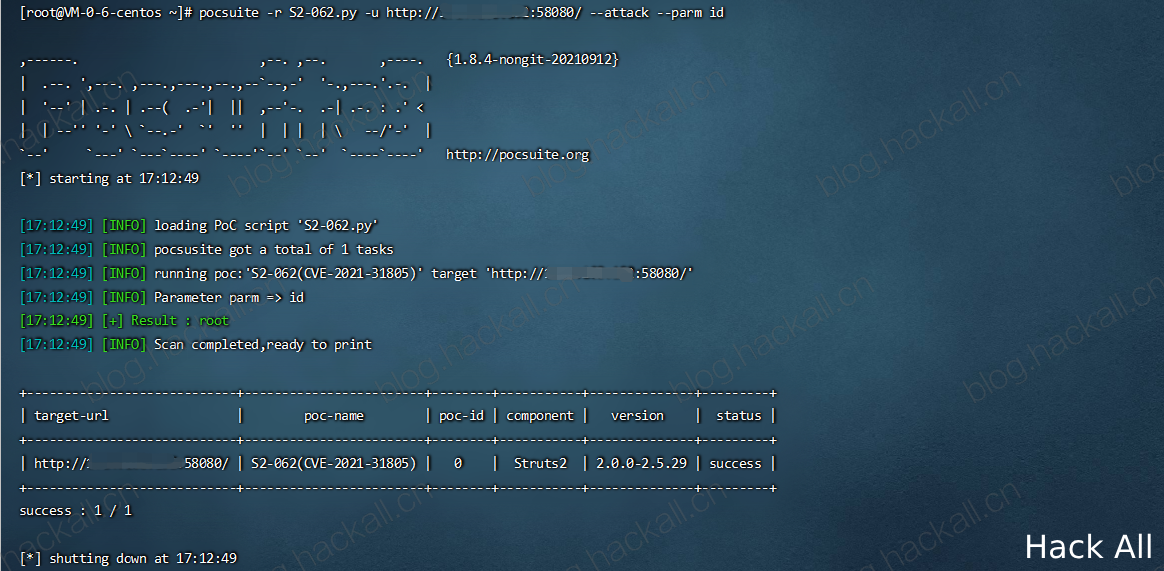Image resolution: width=1164 pixels, height=571 pixels.
Task: Click the 'component' column header
Action: pos(540,416)
